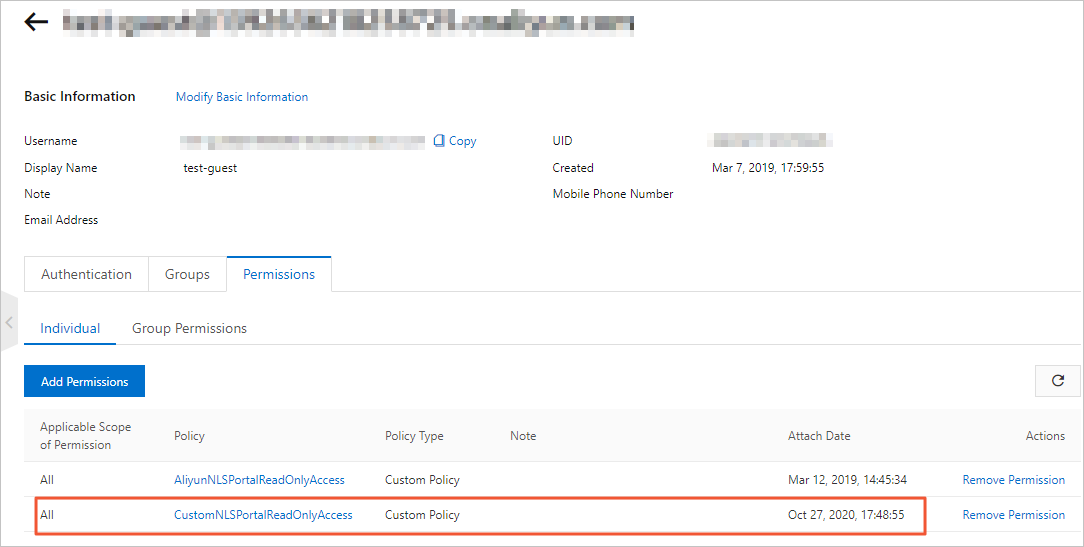
Task: Switch to the Groups tab
Action: [x=187, y=274]
